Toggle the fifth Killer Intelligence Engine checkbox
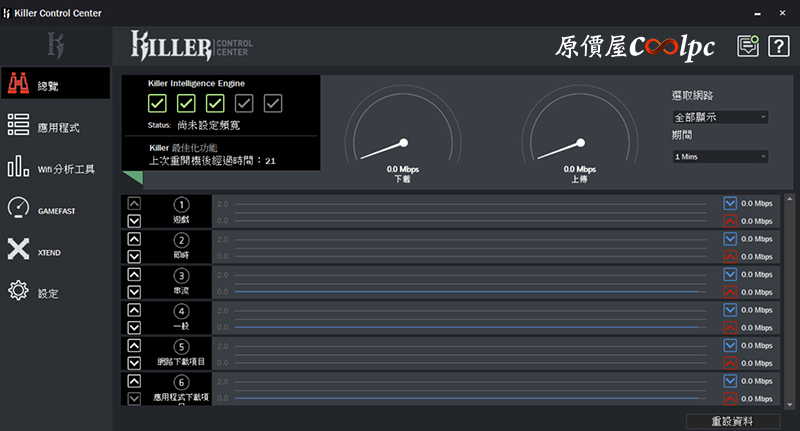The width and height of the screenshot is (800, 431). point(273,104)
